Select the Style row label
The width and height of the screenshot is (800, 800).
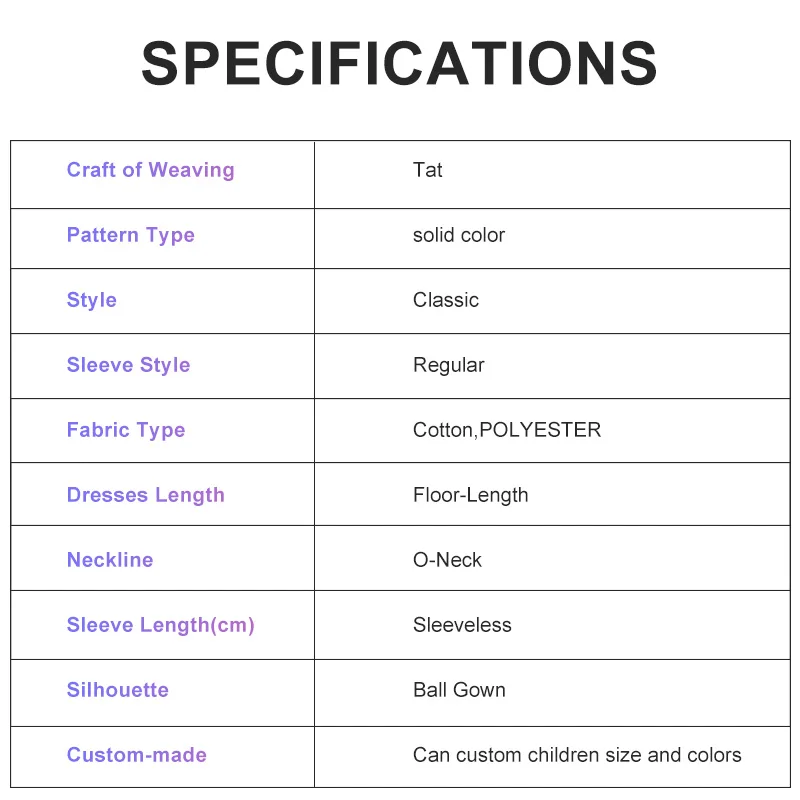91,300
